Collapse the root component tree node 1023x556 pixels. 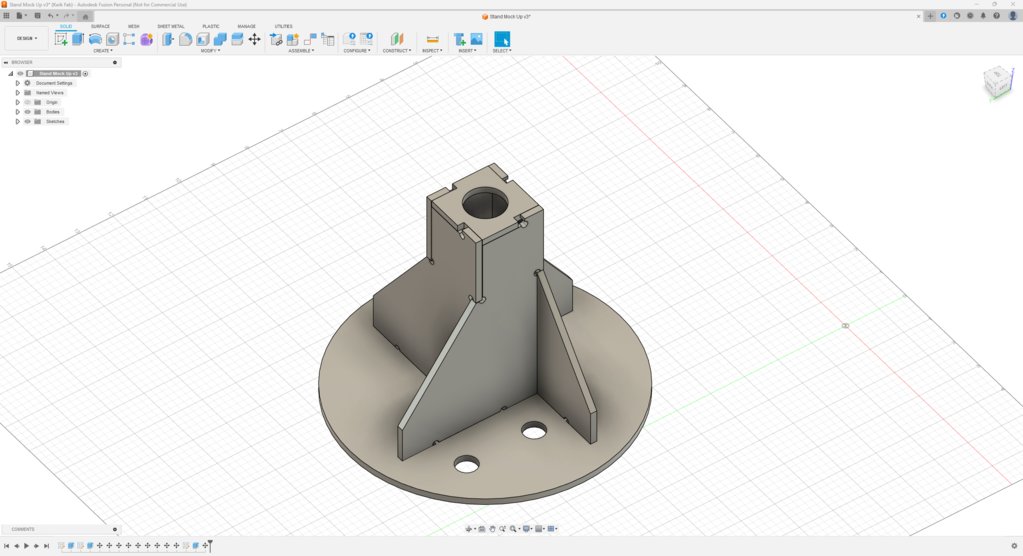(10, 74)
